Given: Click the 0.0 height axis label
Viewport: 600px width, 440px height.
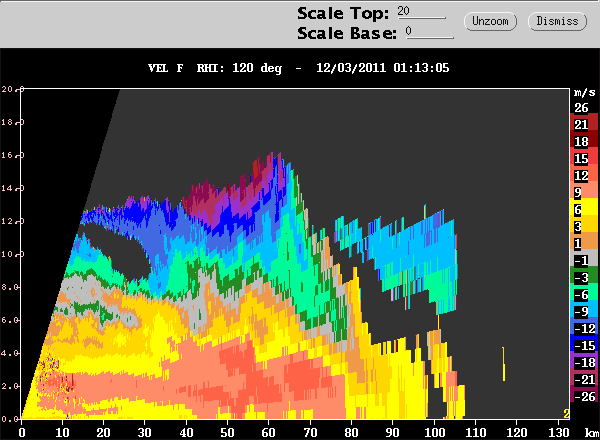Looking at the screenshot, I should (x=10, y=419).
